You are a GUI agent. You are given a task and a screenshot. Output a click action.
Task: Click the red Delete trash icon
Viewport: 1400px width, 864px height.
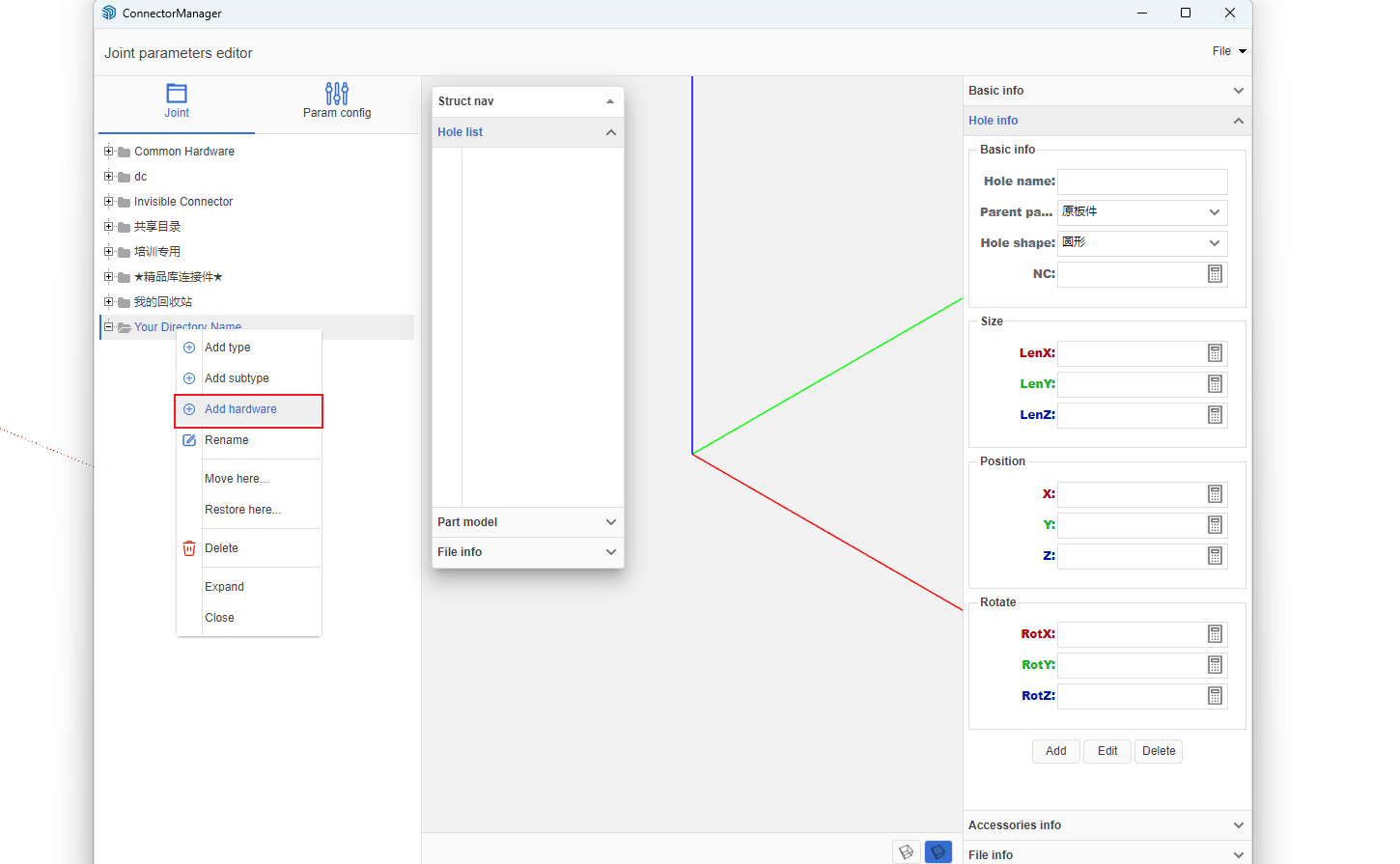189,548
